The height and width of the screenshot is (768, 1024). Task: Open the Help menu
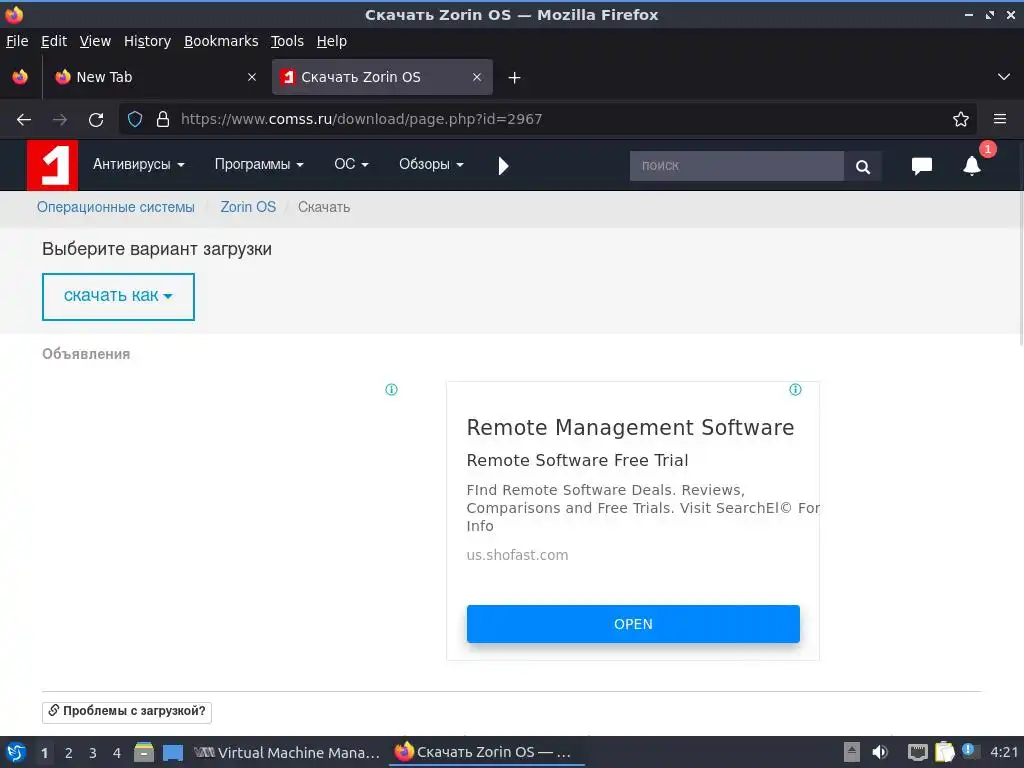(332, 41)
